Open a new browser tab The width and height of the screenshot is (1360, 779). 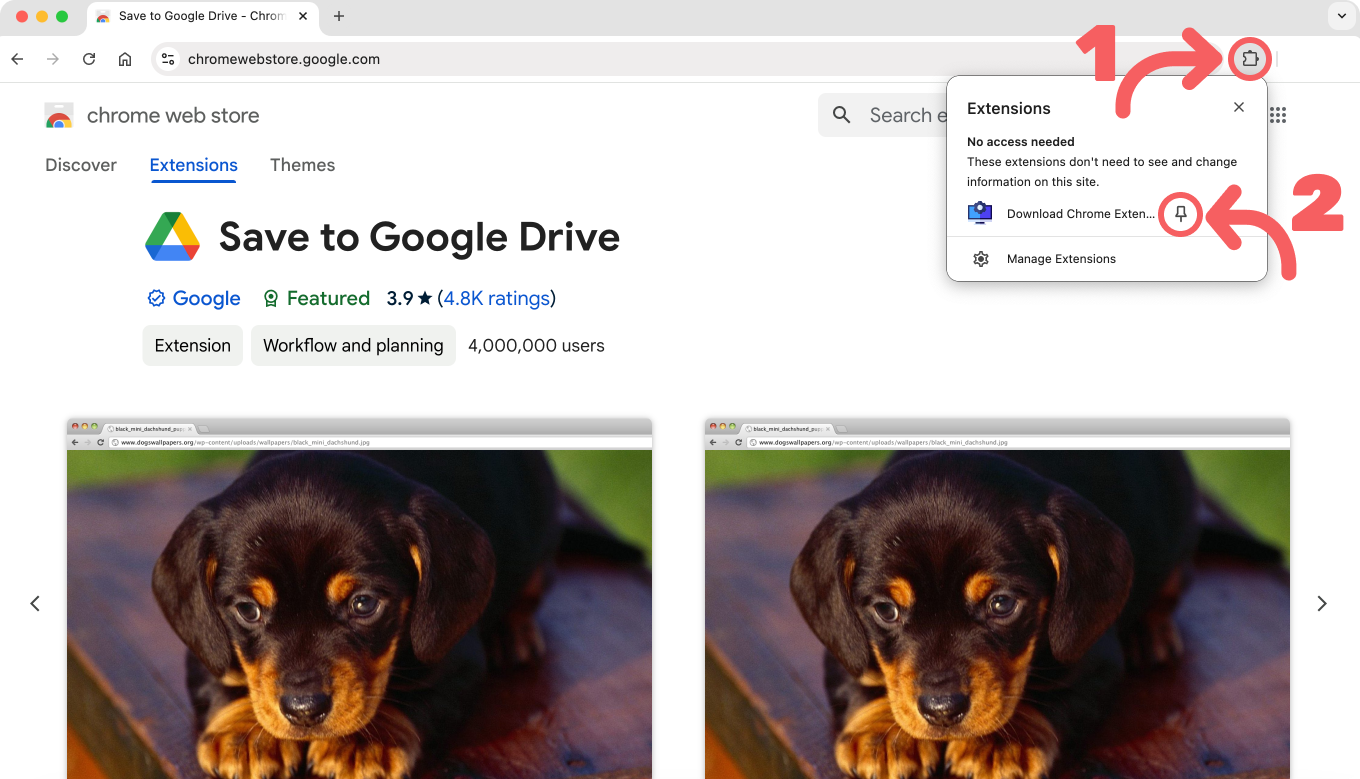[x=339, y=16]
